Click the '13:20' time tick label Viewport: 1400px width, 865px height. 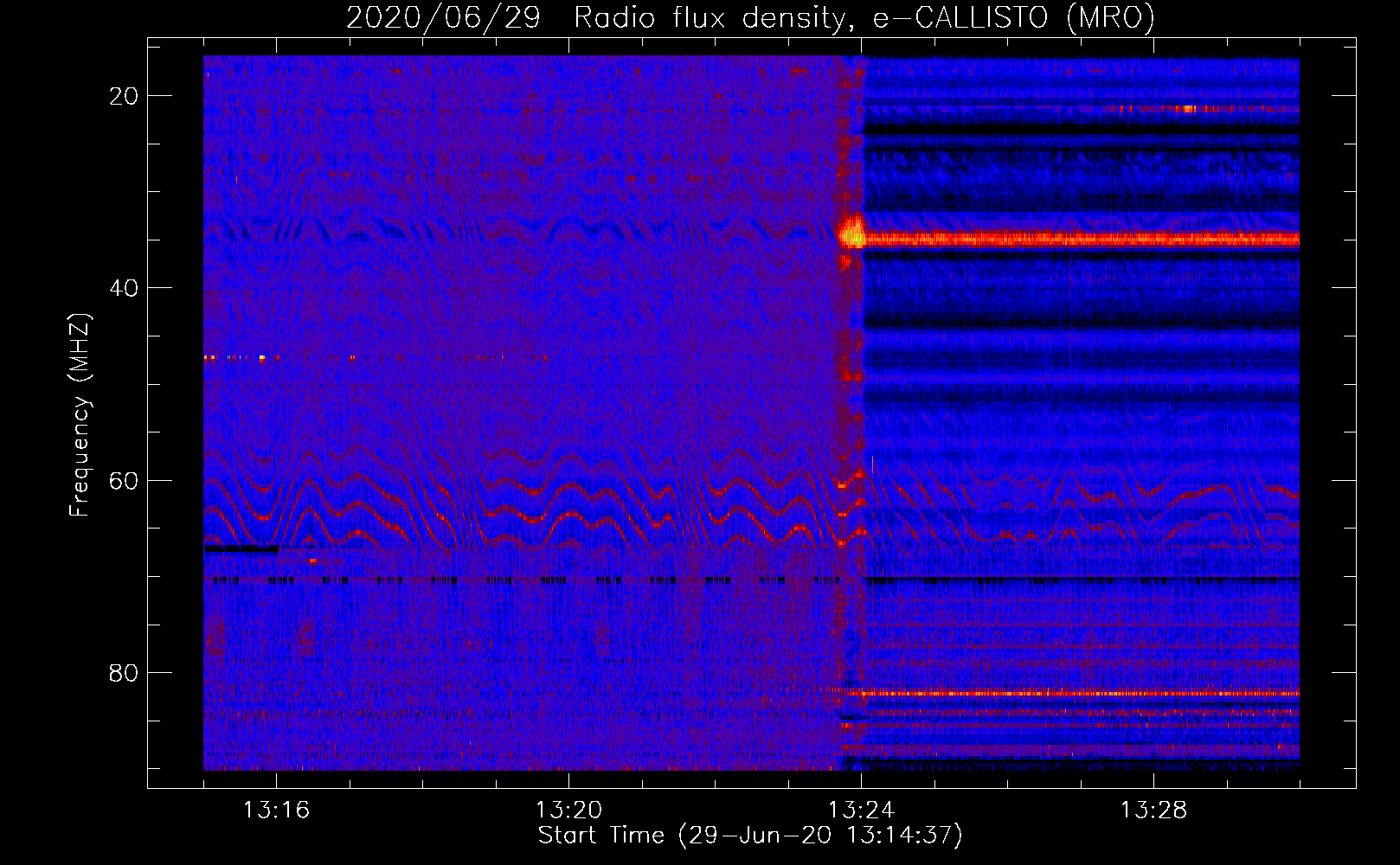pyautogui.click(x=568, y=811)
